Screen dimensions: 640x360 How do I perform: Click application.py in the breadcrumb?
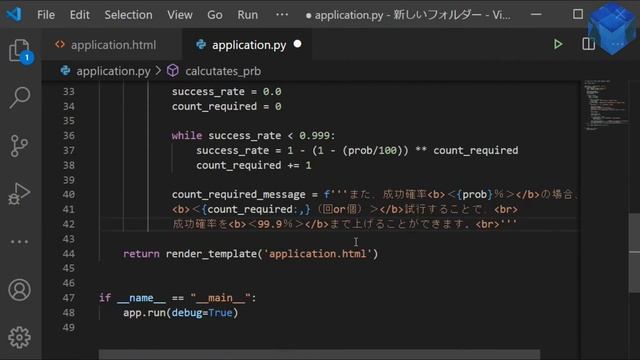coord(113,71)
